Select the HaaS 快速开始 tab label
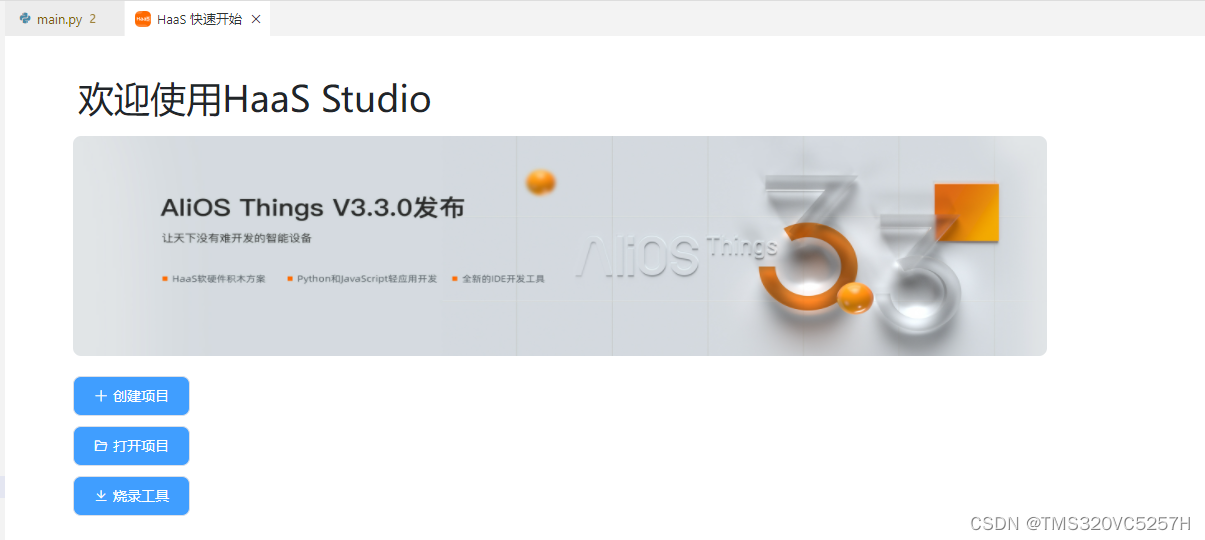This screenshot has height=540, width=1205. (x=199, y=19)
